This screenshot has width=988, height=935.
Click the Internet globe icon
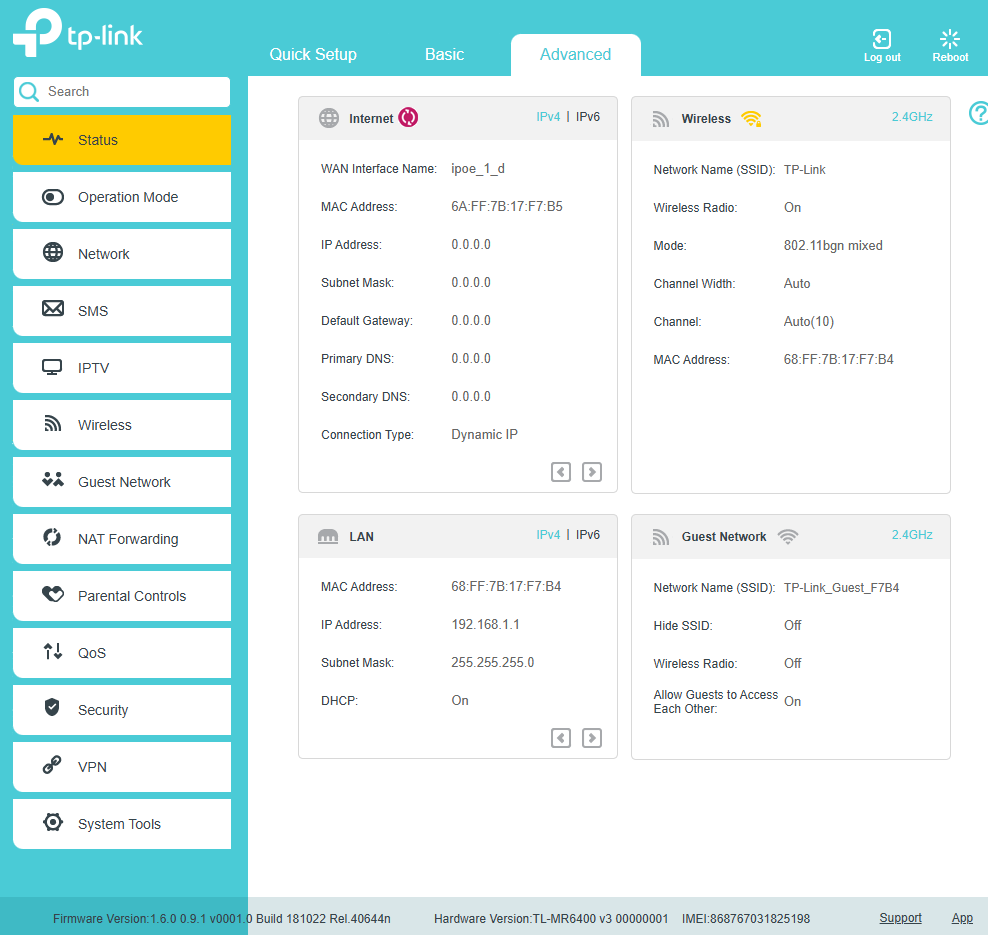(328, 118)
